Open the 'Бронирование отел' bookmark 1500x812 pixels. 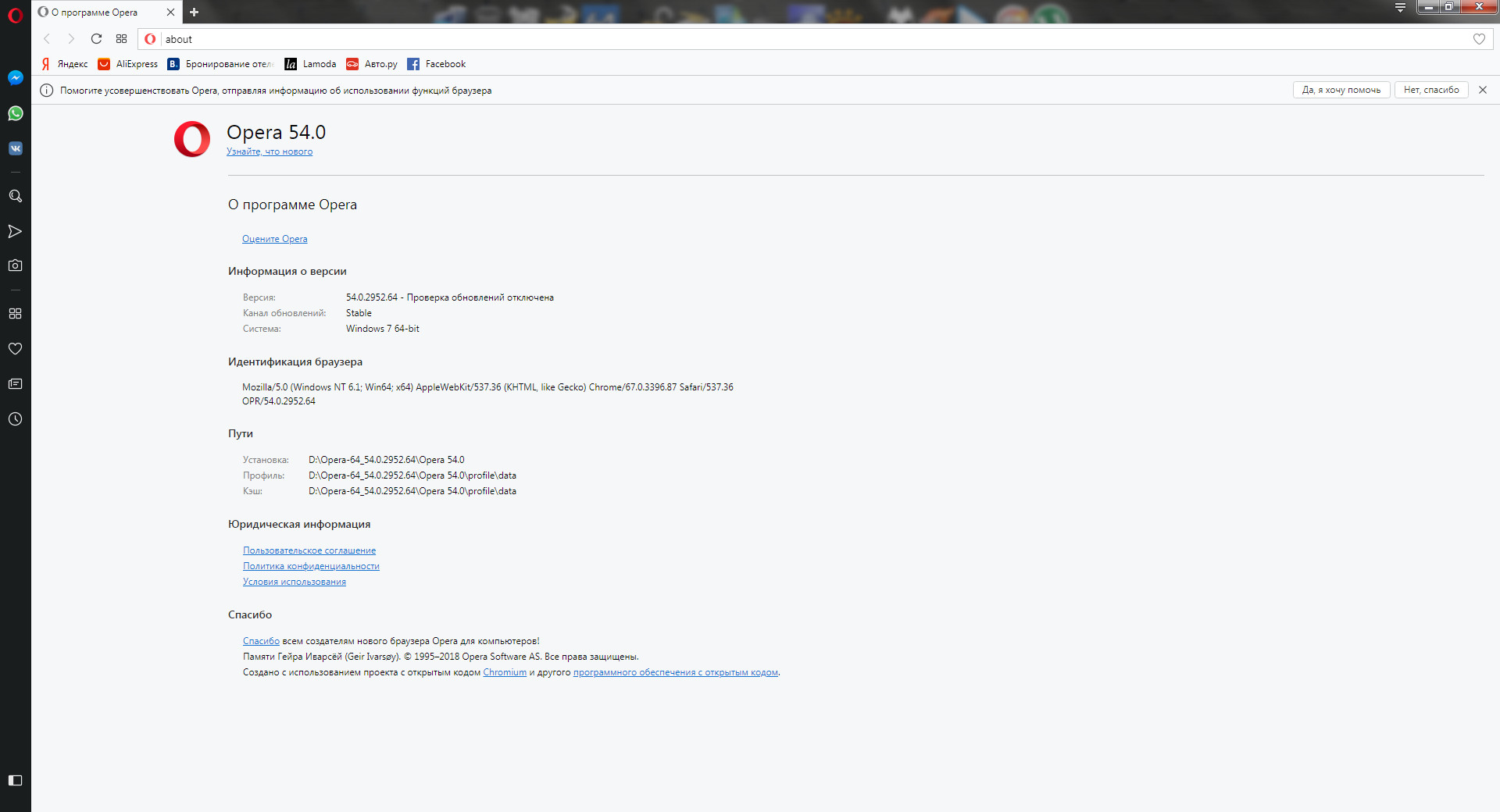coord(220,64)
